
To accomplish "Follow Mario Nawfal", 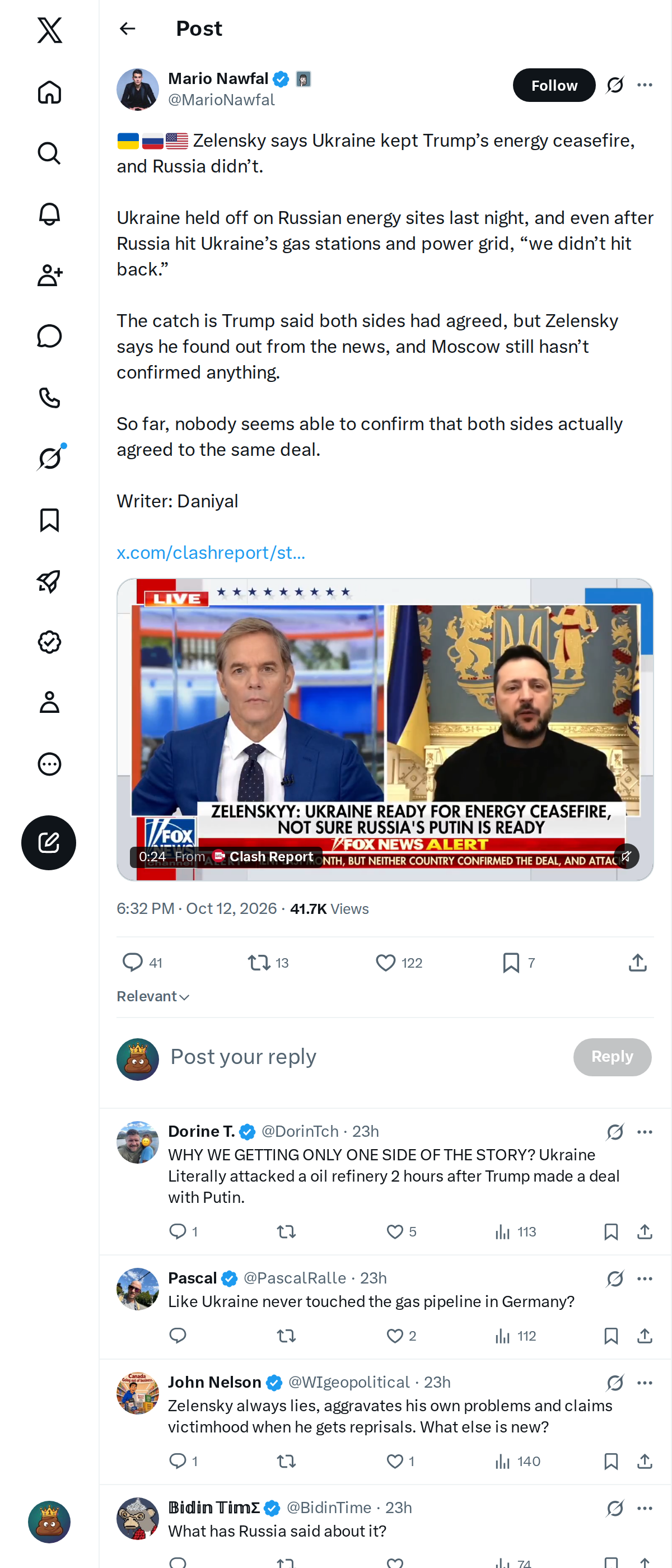I will tap(553, 85).
